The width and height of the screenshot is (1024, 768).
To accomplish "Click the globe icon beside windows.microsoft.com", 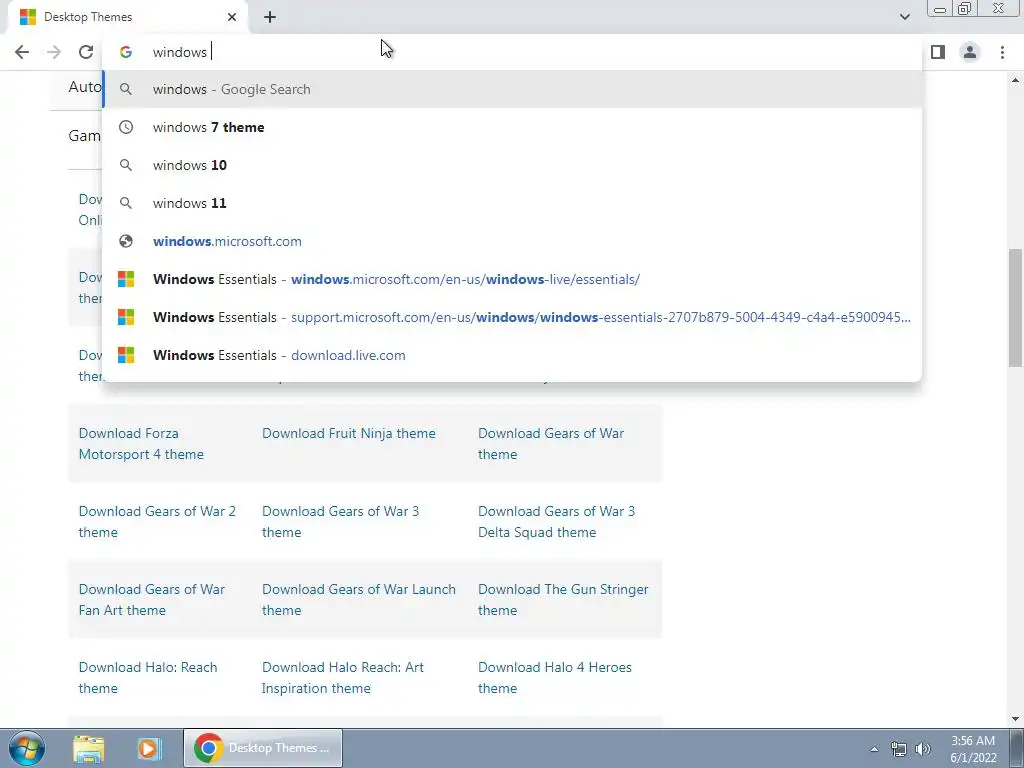I will [126, 241].
